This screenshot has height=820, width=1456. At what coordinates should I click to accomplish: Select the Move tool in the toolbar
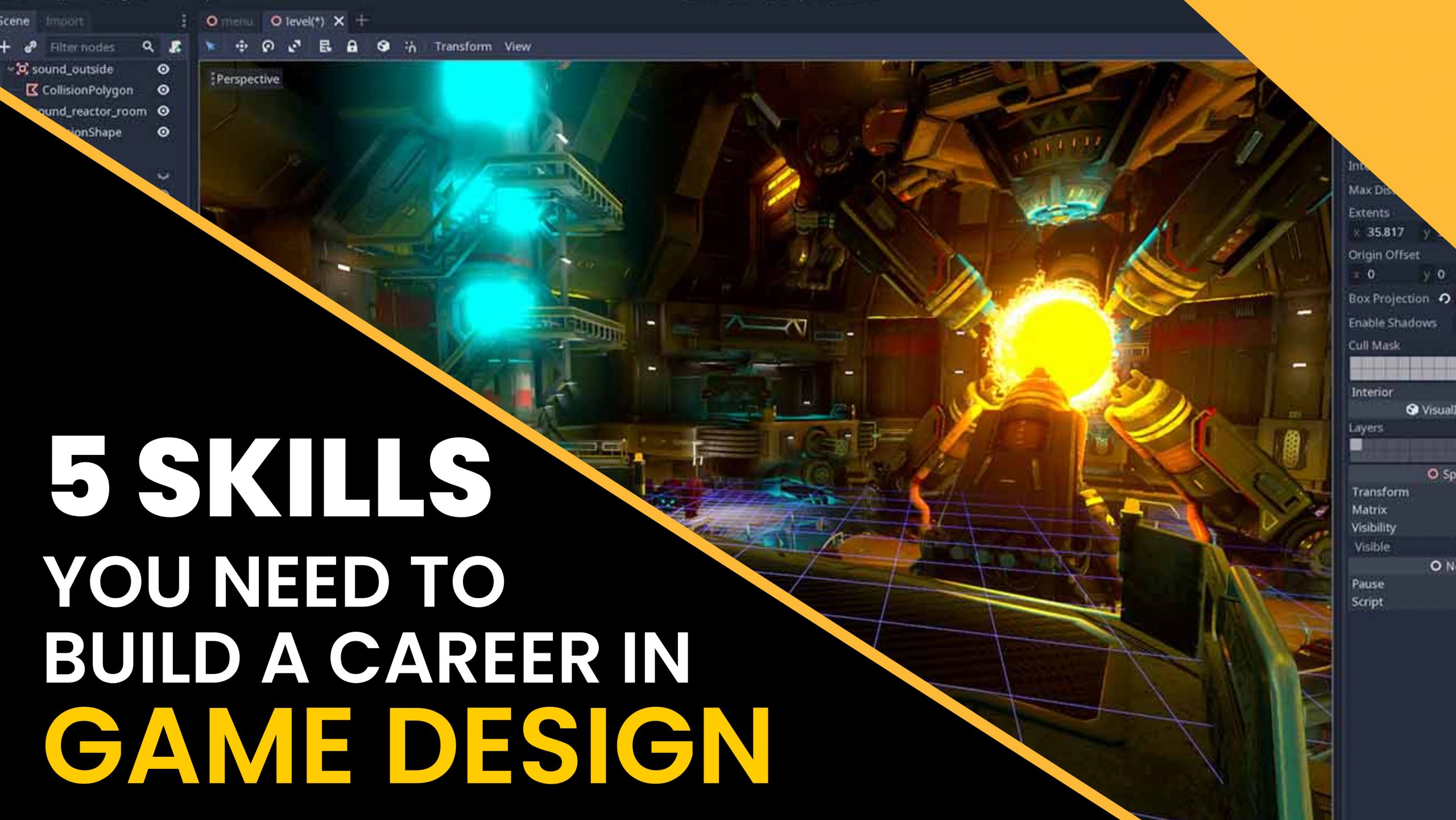[x=241, y=46]
